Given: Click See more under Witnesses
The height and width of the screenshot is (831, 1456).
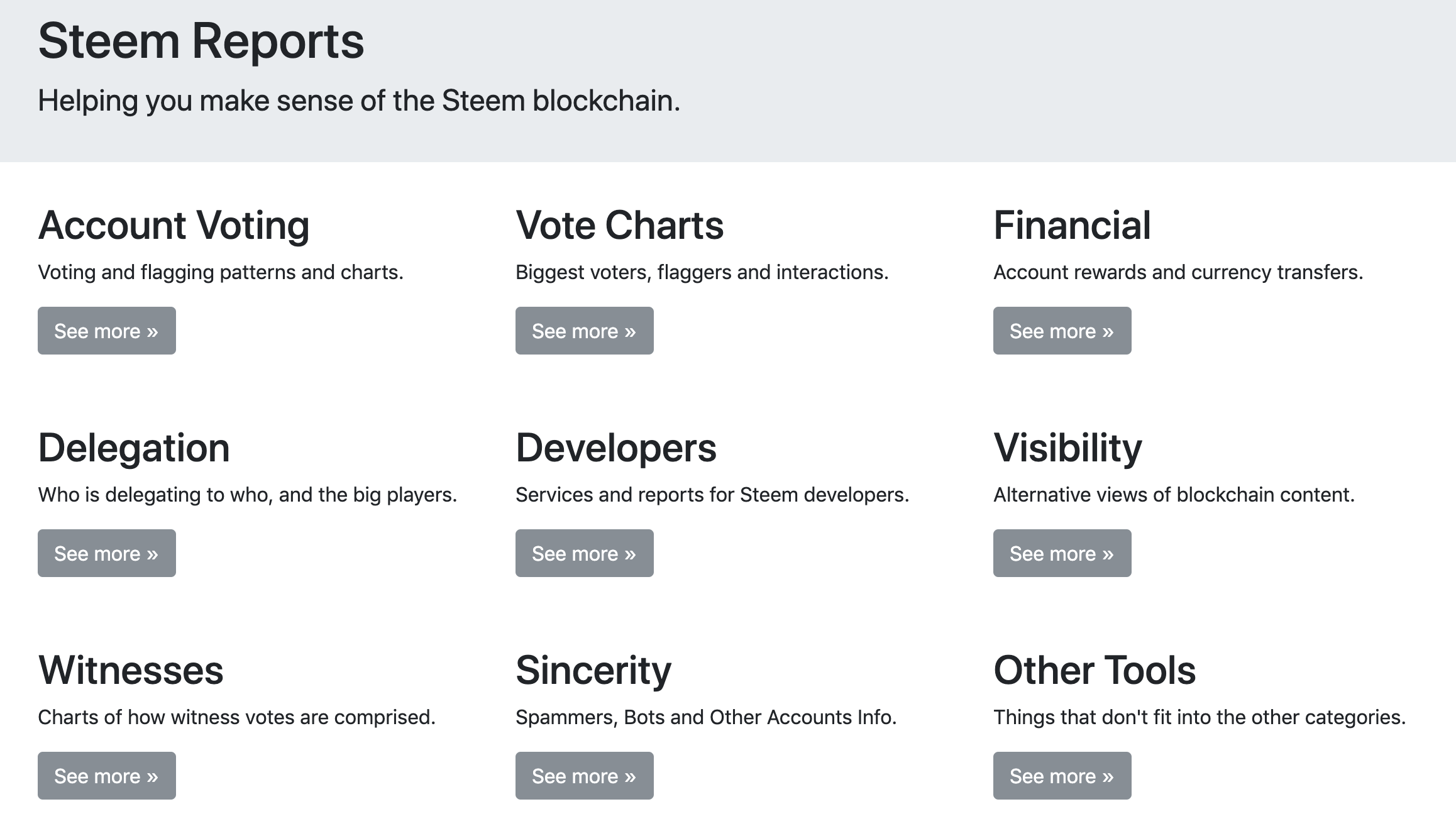Looking at the screenshot, I should 106,776.
